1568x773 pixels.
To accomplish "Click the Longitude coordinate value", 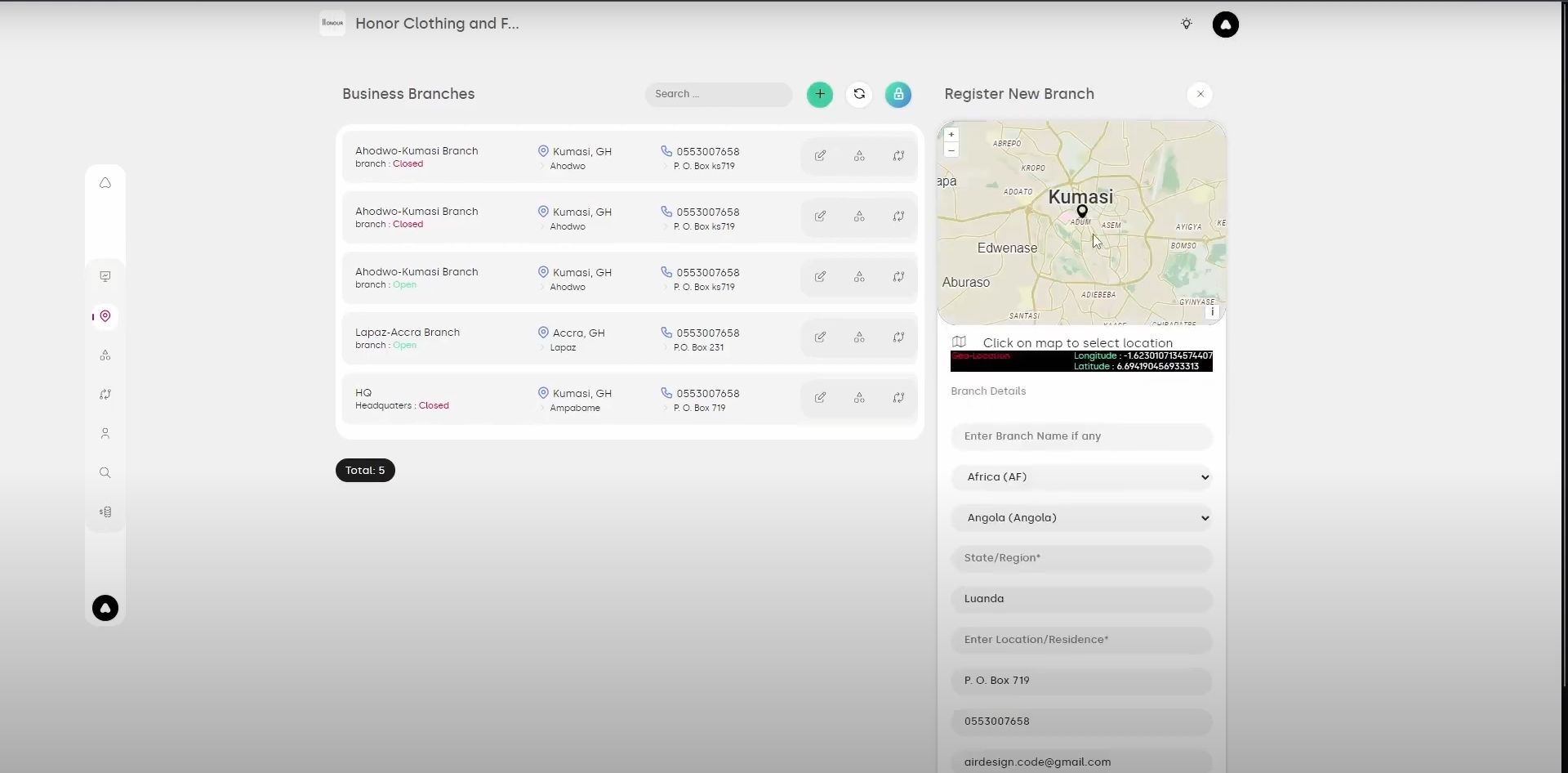I will [1168, 356].
